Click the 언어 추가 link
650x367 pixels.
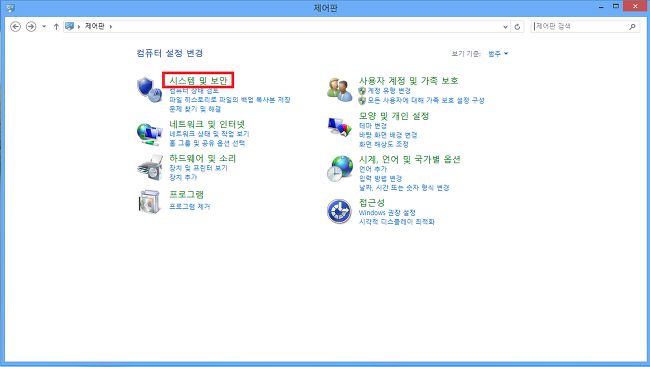pos(373,169)
